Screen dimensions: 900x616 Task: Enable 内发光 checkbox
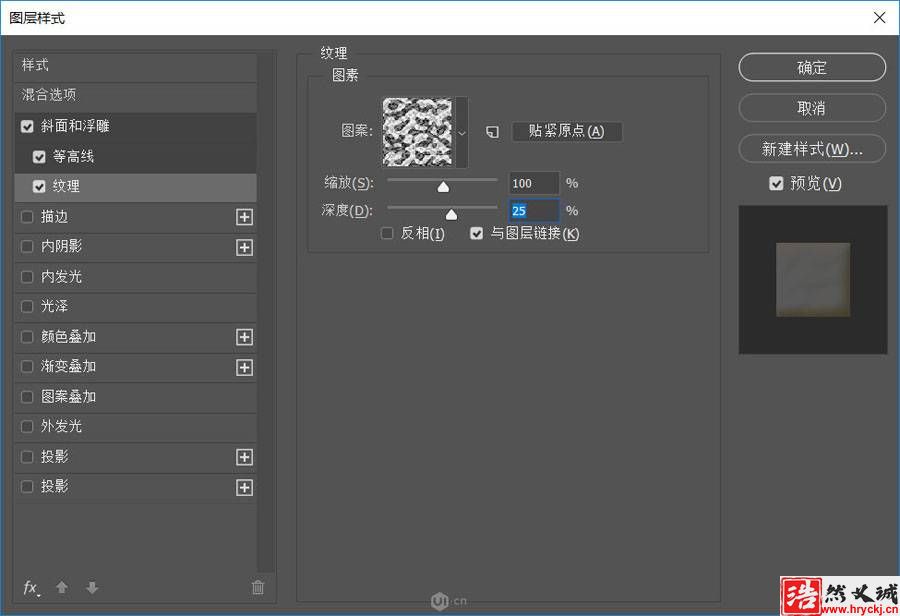(27, 277)
